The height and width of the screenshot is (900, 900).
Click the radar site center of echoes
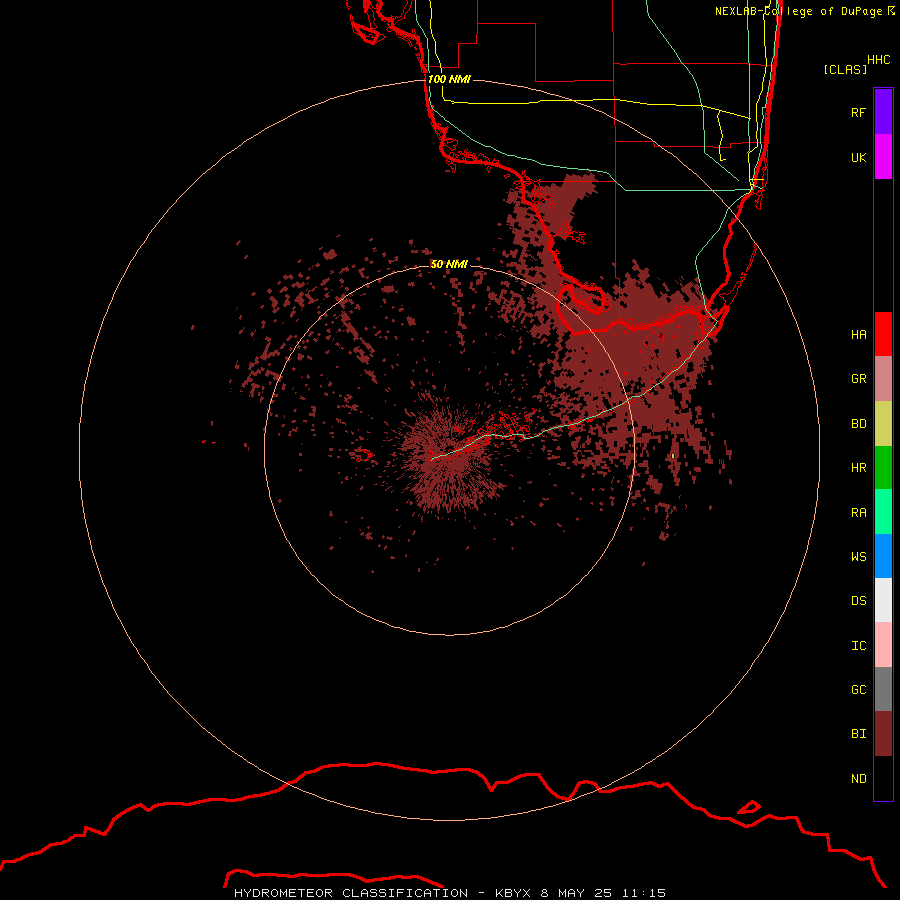[449, 450]
